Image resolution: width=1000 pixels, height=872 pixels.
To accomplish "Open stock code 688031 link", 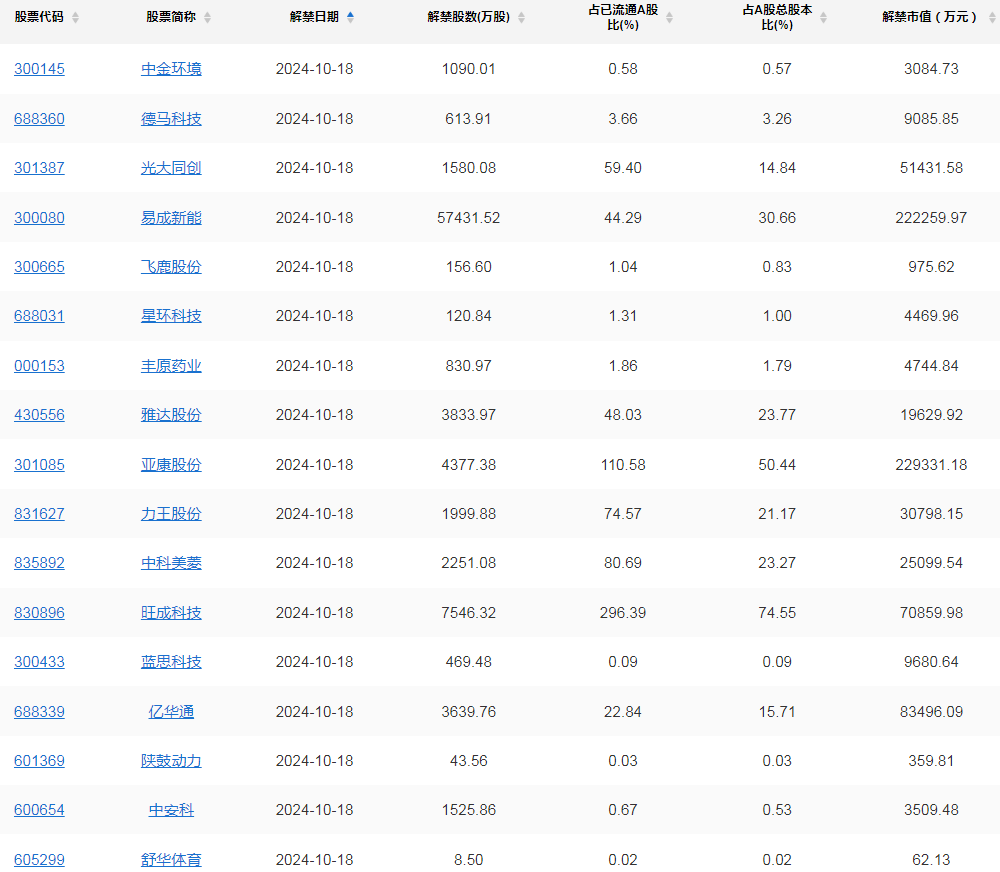I will 40,316.
